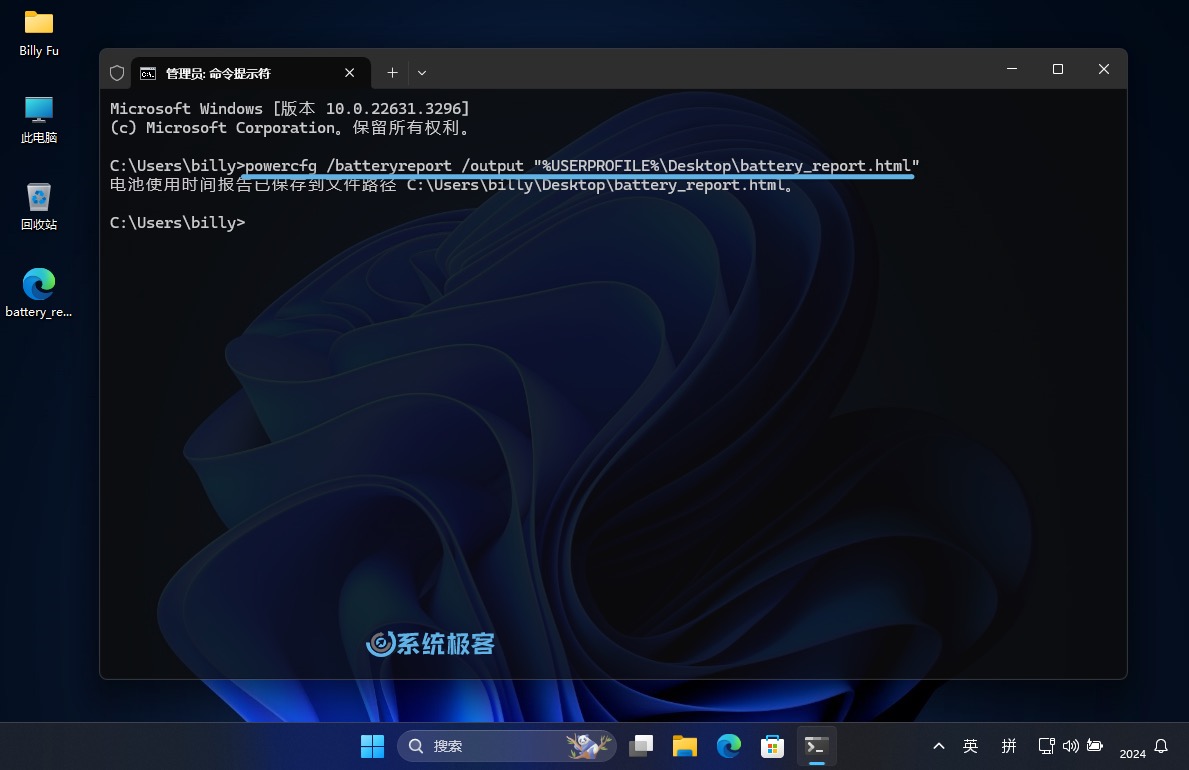Click the battery icon in the system tray

[x=1092, y=746]
